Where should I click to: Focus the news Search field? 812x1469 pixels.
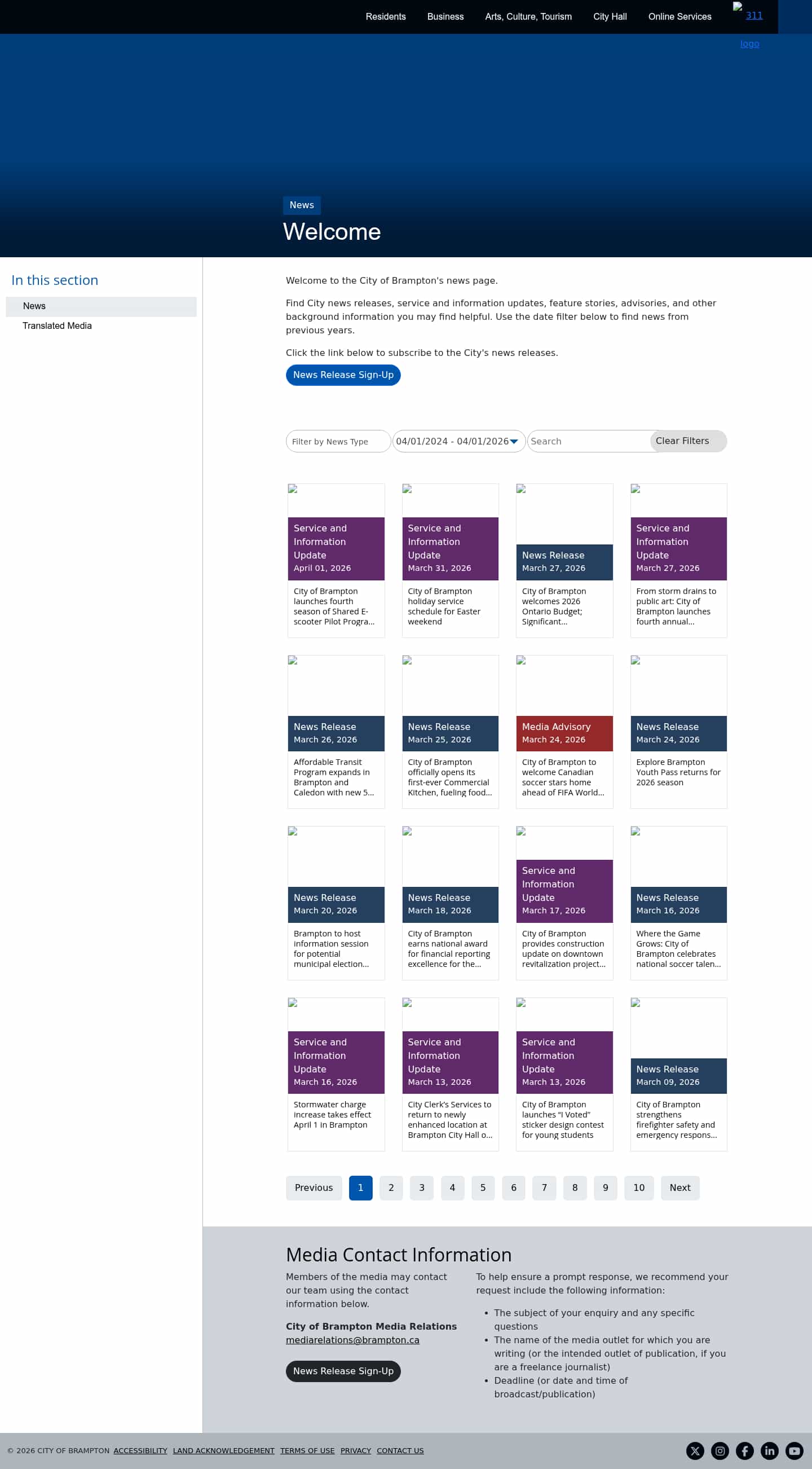point(587,441)
